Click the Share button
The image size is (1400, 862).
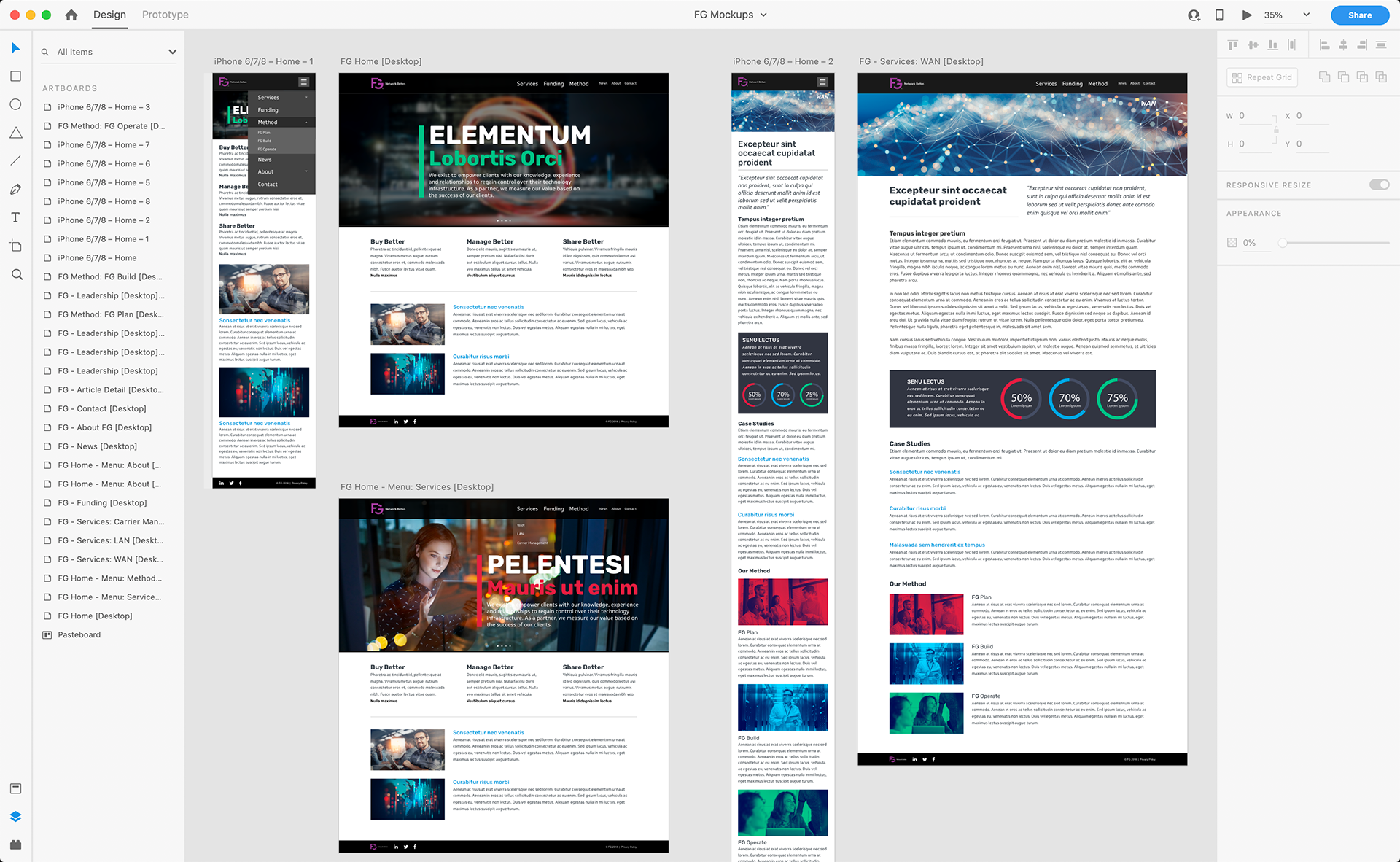[1359, 15]
